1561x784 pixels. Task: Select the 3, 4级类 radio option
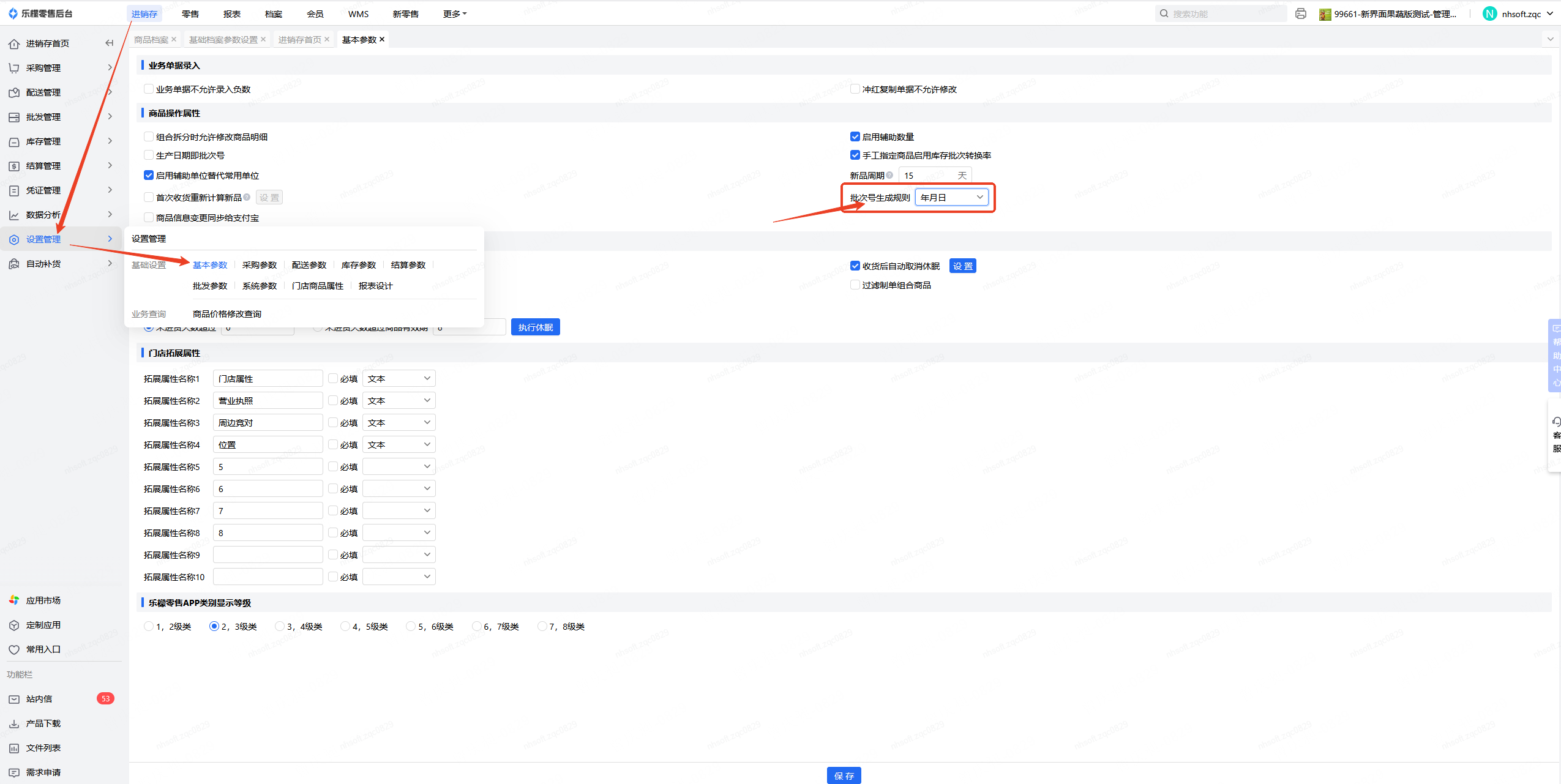[x=280, y=626]
